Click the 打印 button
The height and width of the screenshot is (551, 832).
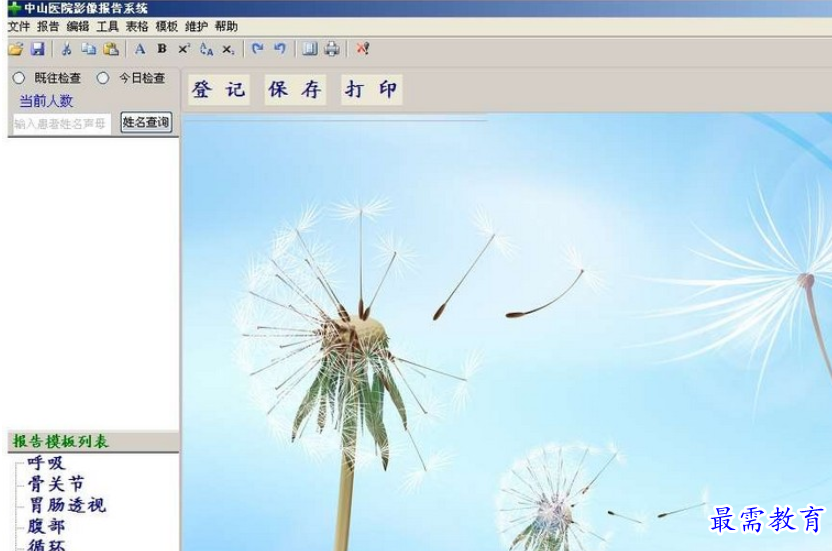click(x=371, y=89)
